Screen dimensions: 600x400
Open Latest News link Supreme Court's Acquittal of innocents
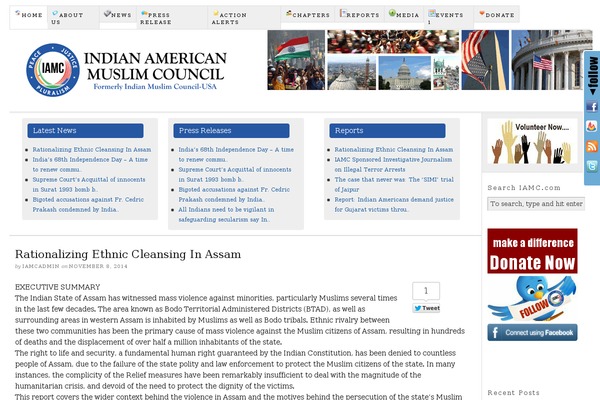(89, 184)
